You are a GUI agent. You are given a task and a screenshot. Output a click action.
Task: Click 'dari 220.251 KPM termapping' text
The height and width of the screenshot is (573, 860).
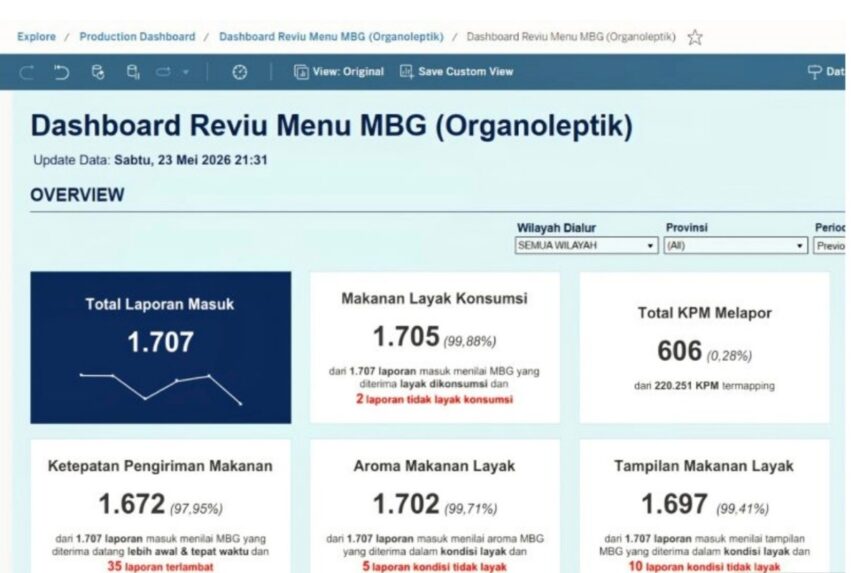click(704, 385)
